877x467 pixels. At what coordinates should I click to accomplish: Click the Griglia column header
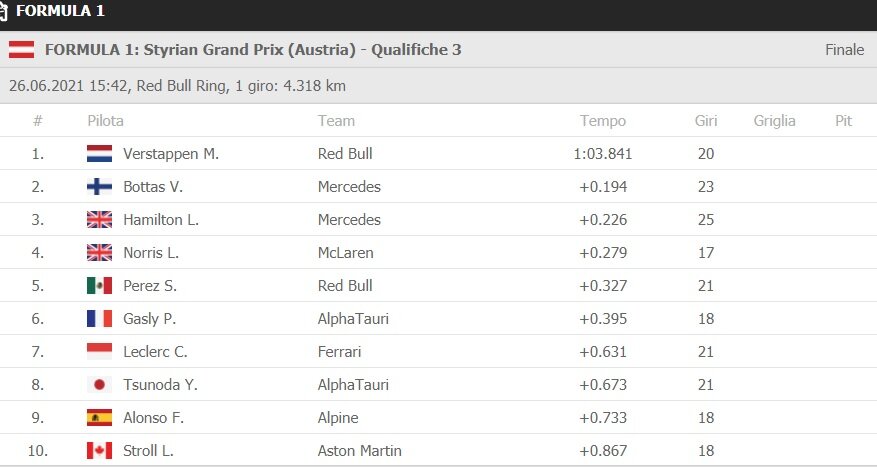(x=775, y=121)
